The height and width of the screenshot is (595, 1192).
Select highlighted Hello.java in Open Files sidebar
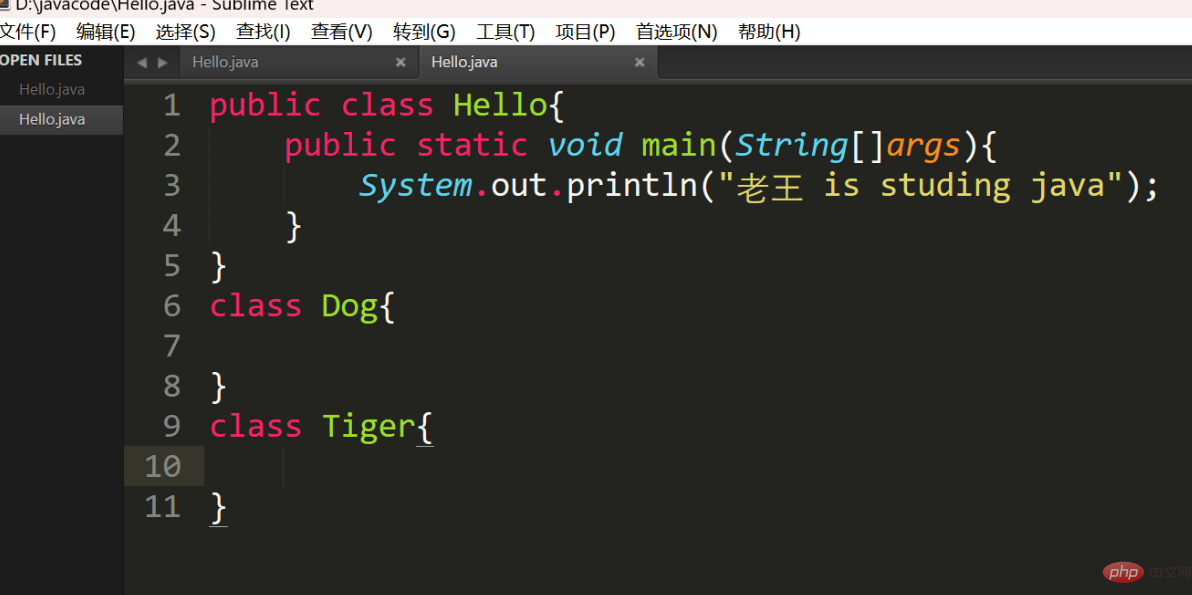point(62,119)
